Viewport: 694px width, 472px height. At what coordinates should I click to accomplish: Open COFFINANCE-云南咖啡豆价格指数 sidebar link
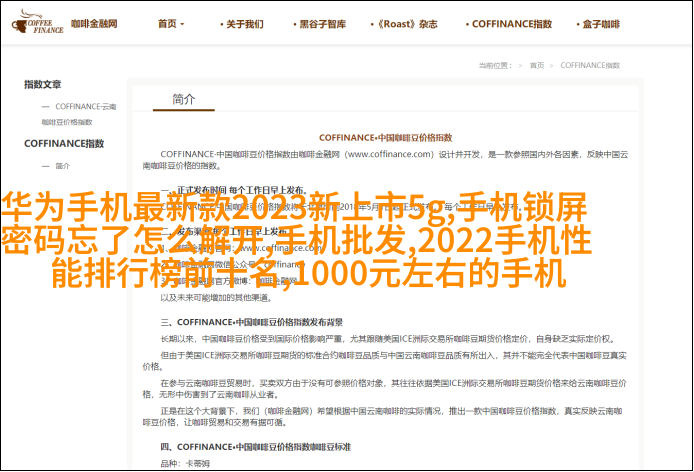[x=79, y=114]
